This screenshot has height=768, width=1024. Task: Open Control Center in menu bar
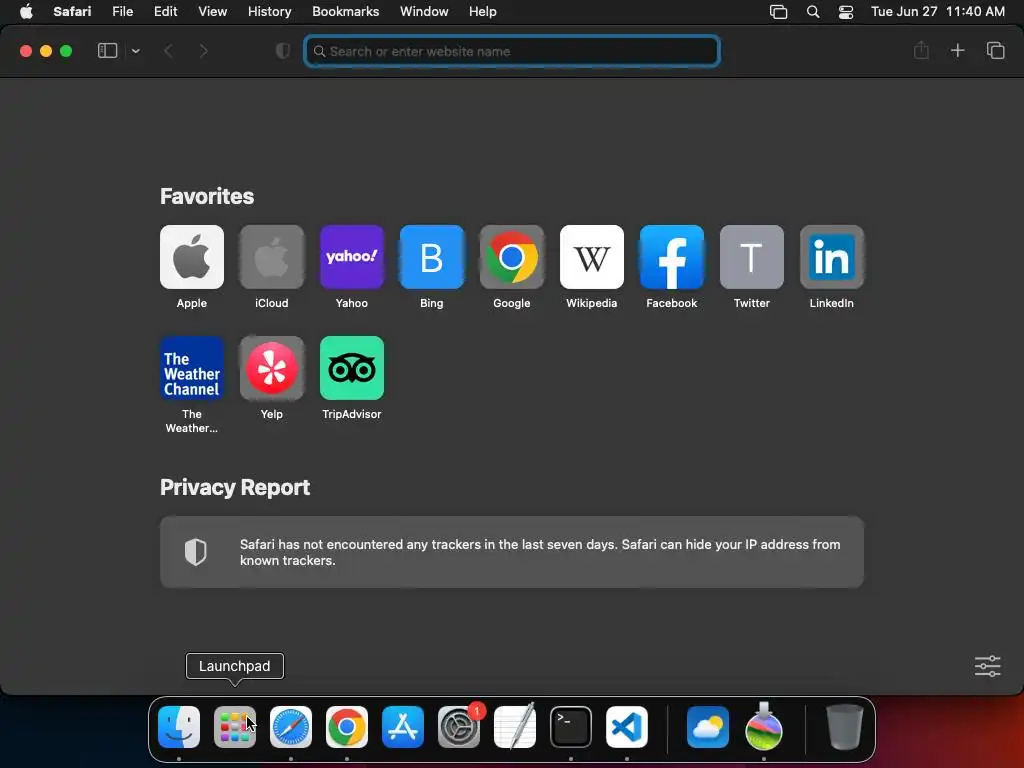[x=846, y=12]
